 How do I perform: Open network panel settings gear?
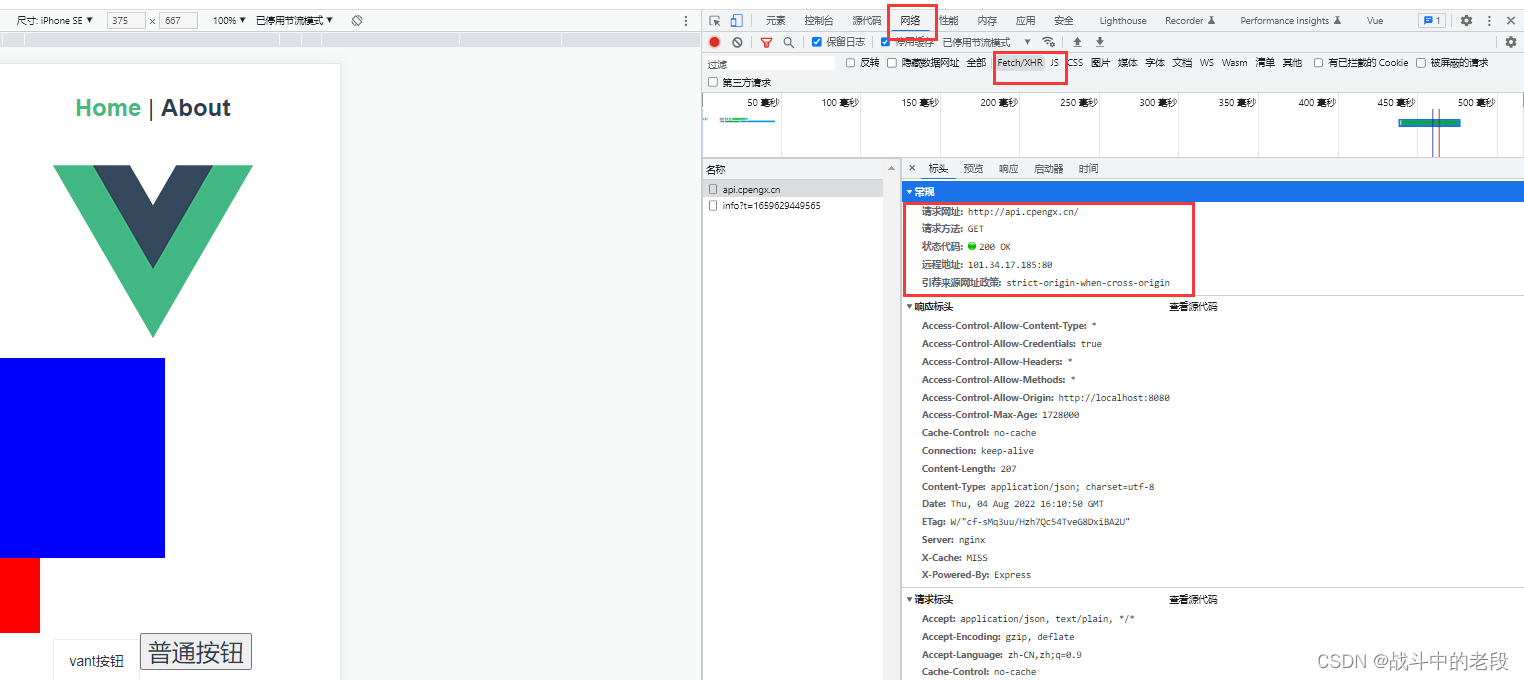click(x=1510, y=42)
